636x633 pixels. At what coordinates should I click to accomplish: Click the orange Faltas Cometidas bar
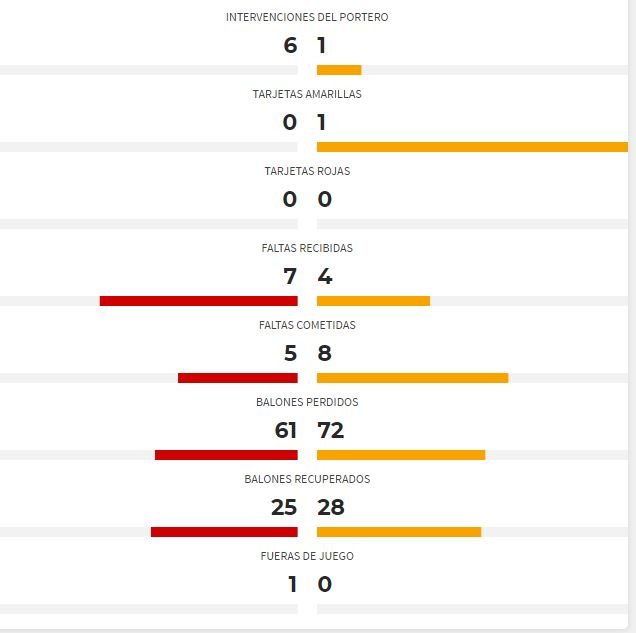click(x=413, y=378)
